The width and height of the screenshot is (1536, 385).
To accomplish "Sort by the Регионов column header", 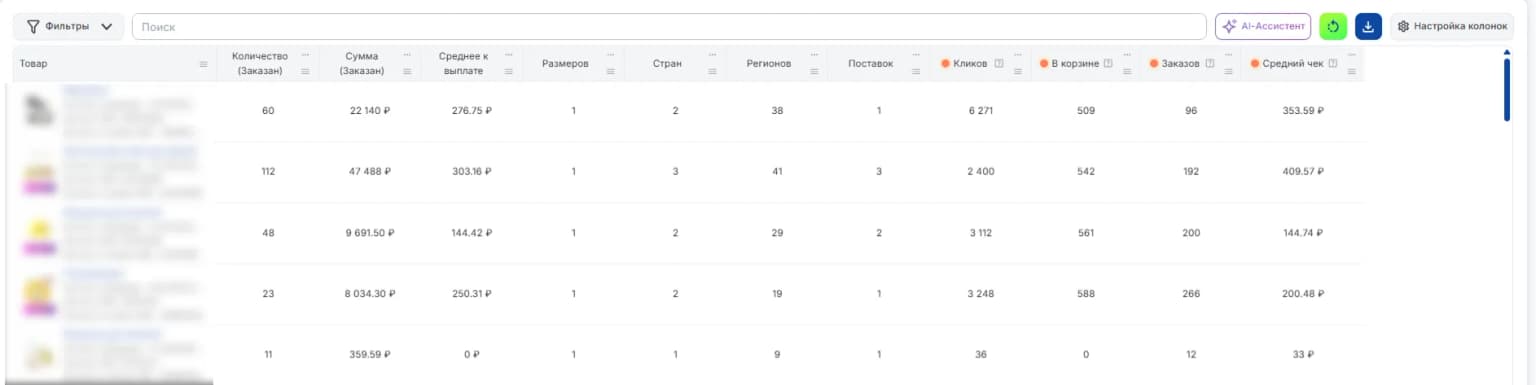I will pyautogui.click(x=769, y=64).
